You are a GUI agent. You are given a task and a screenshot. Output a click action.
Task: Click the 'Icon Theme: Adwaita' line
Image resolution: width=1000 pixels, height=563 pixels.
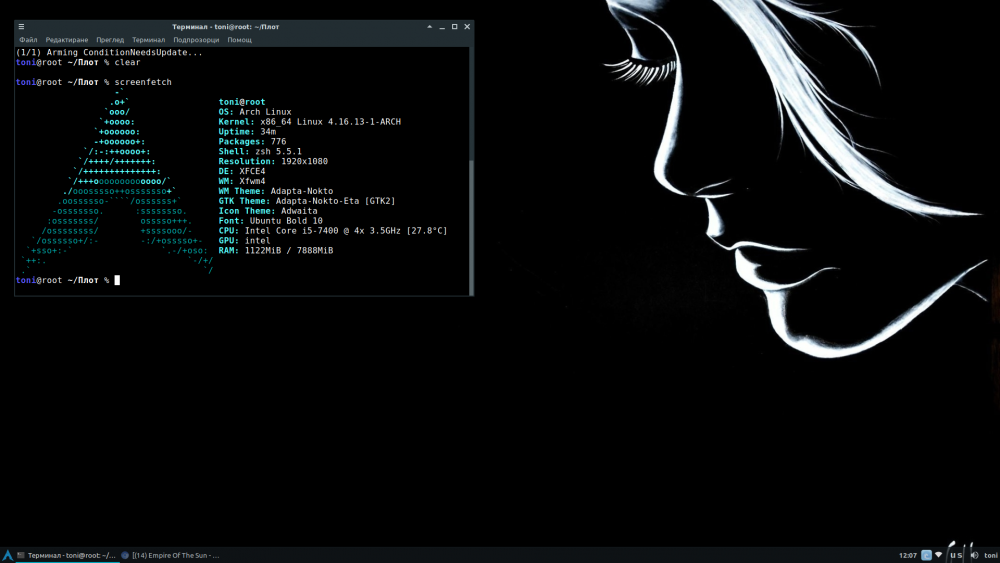tap(268, 210)
